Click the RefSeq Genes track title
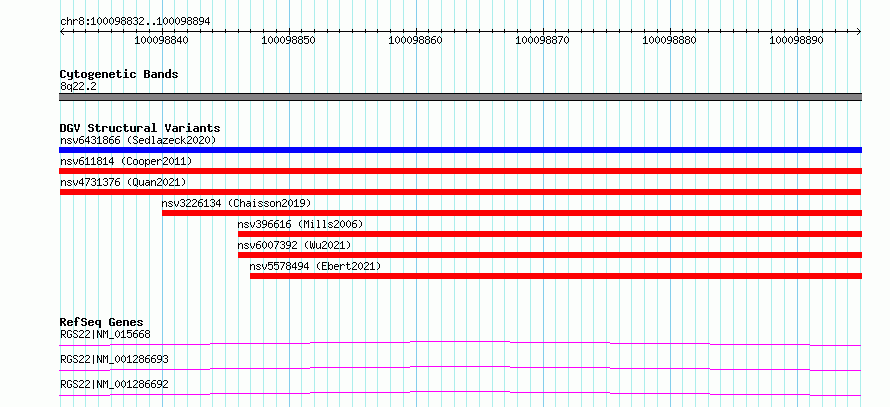Image resolution: width=890 pixels, height=407 pixels. point(102,322)
